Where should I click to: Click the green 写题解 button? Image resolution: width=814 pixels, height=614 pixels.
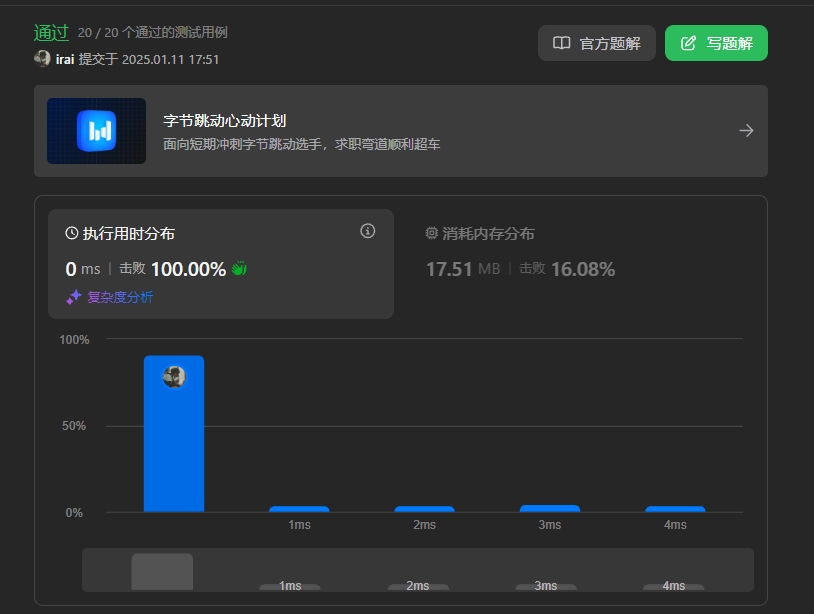[x=716, y=42]
